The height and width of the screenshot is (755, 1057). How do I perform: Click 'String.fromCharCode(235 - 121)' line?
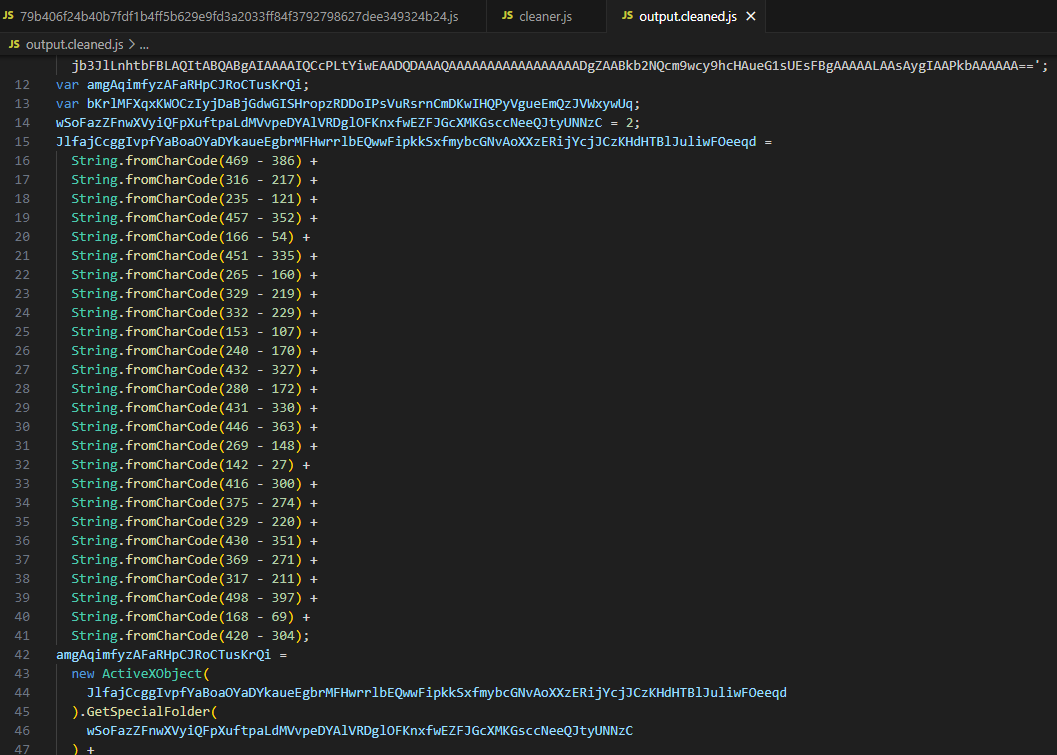point(194,199)
